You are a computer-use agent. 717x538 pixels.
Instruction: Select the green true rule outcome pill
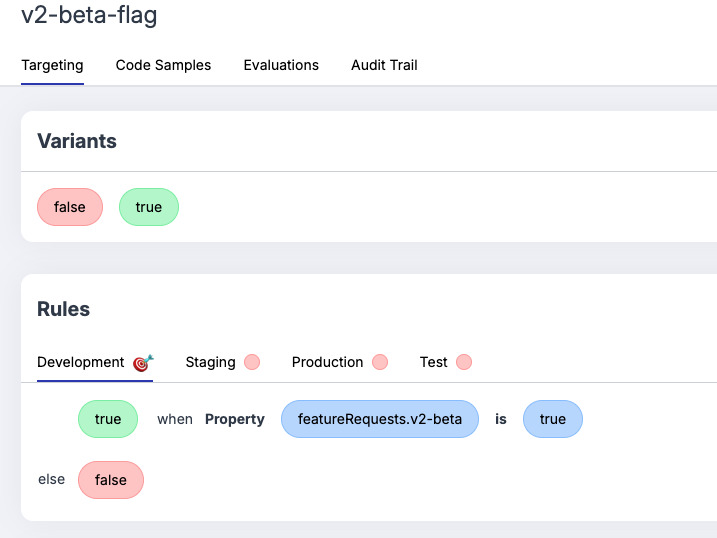(108, 419)
